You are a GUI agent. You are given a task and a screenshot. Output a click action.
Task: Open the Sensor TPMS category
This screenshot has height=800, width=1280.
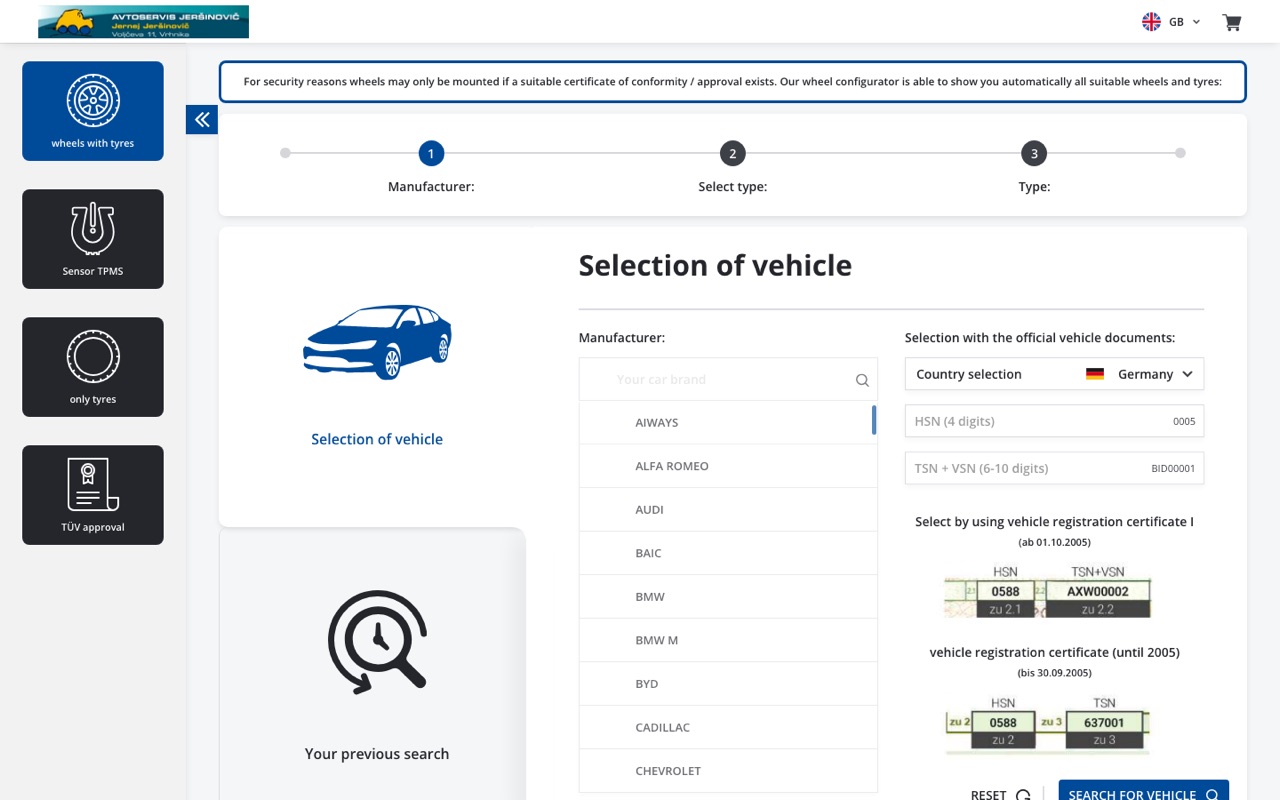[93, 239]
